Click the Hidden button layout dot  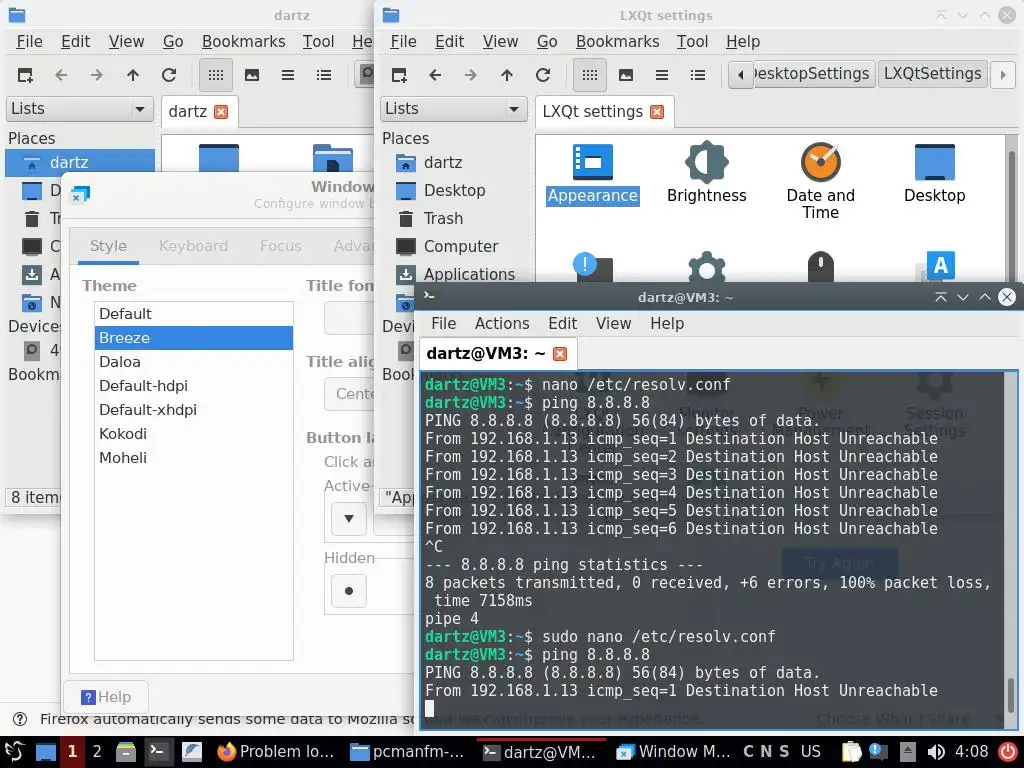(x=349, y=591)
